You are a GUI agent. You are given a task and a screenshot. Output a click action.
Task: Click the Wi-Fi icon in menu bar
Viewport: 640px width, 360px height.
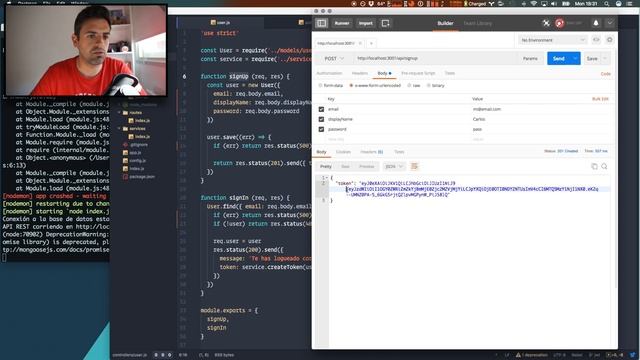[x=533, y=4]
